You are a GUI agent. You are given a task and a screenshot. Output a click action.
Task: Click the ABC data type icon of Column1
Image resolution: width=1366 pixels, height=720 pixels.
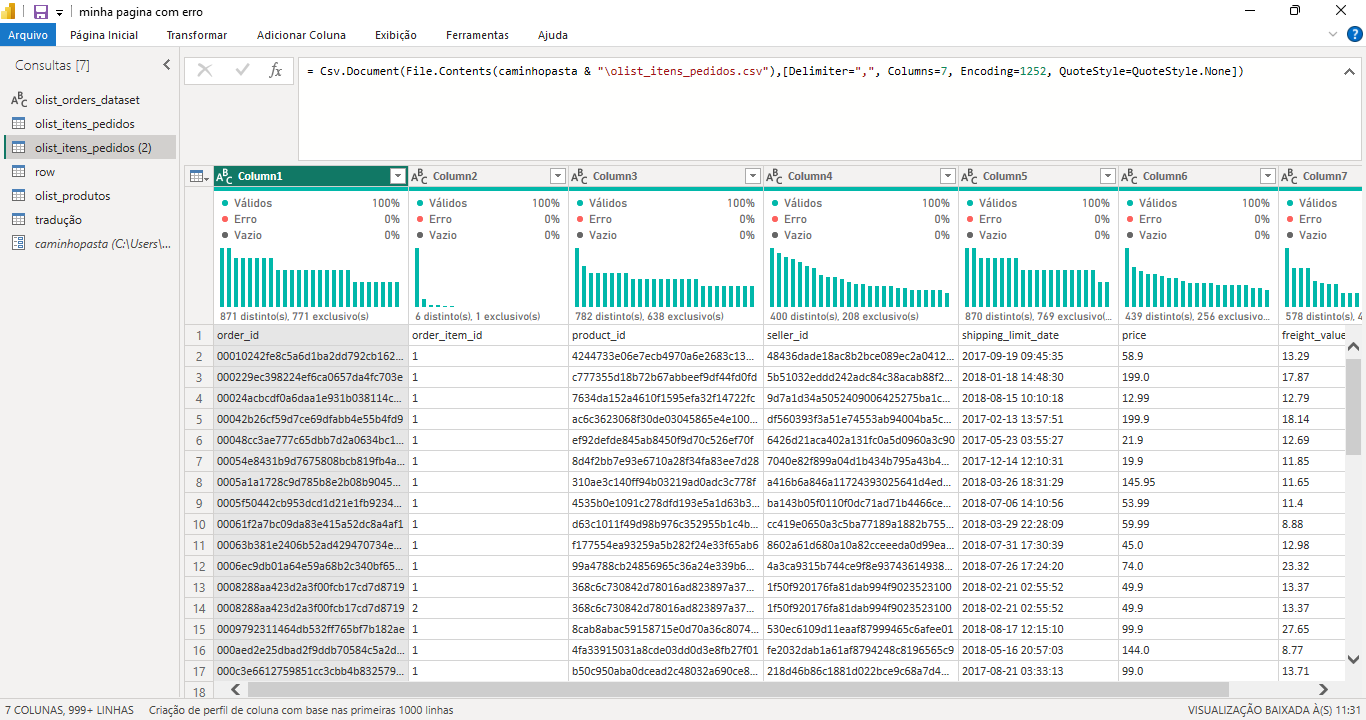click(225, 176)
